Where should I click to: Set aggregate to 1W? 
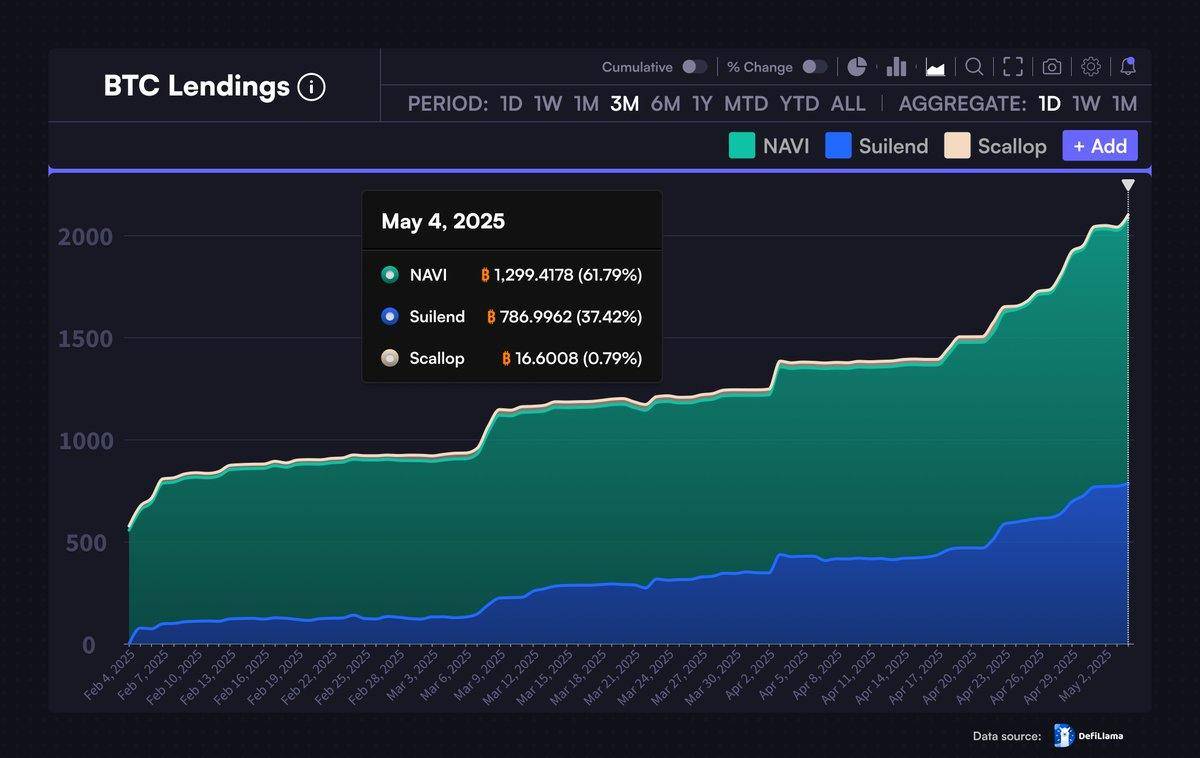tap(1086, 104)
